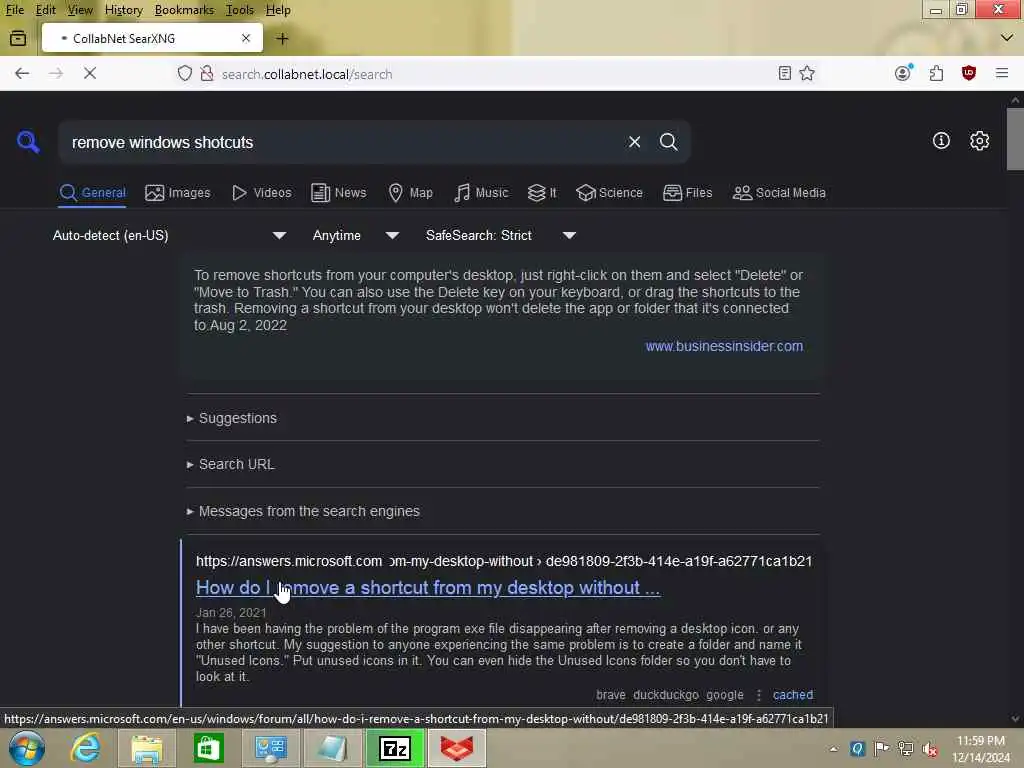Click the insecure connection lock icon
The image size is (1024, 768).
click(207, 73)
